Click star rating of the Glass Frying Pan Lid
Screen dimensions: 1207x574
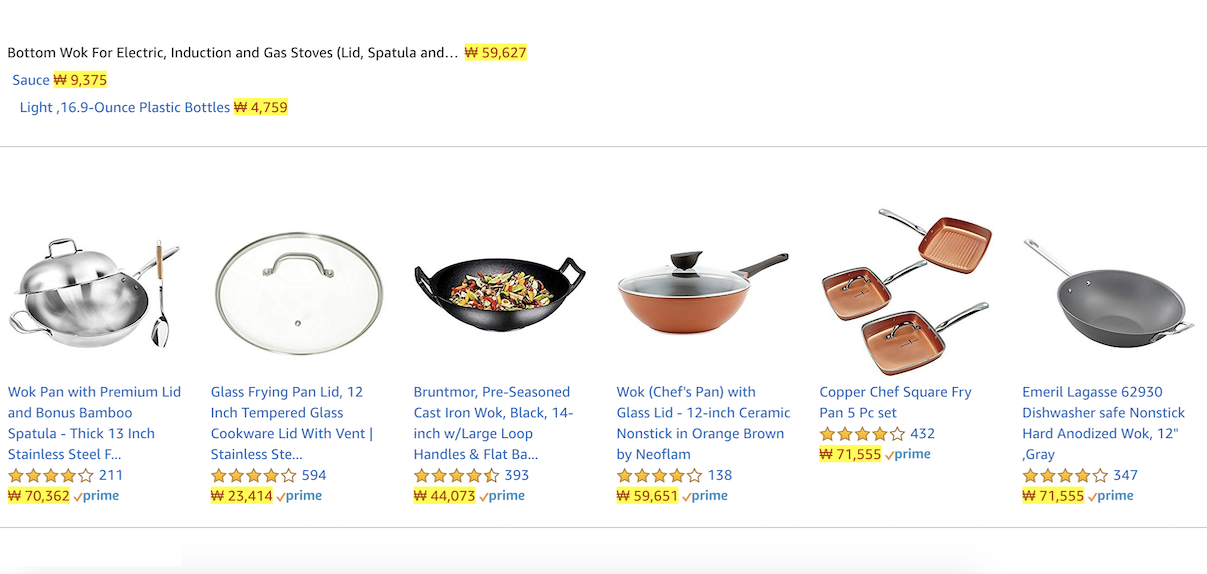[x=253, y=475]
